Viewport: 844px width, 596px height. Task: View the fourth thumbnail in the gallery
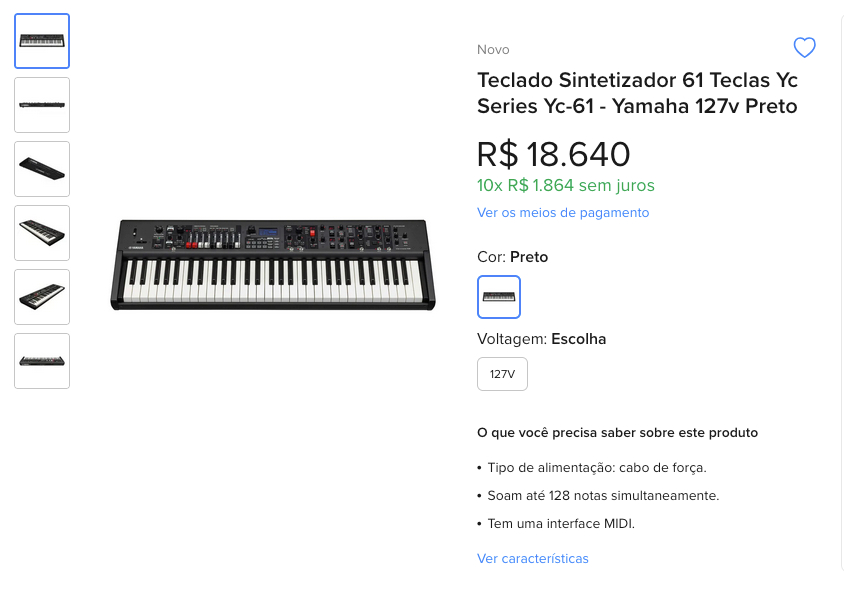(x=42, y=233)
